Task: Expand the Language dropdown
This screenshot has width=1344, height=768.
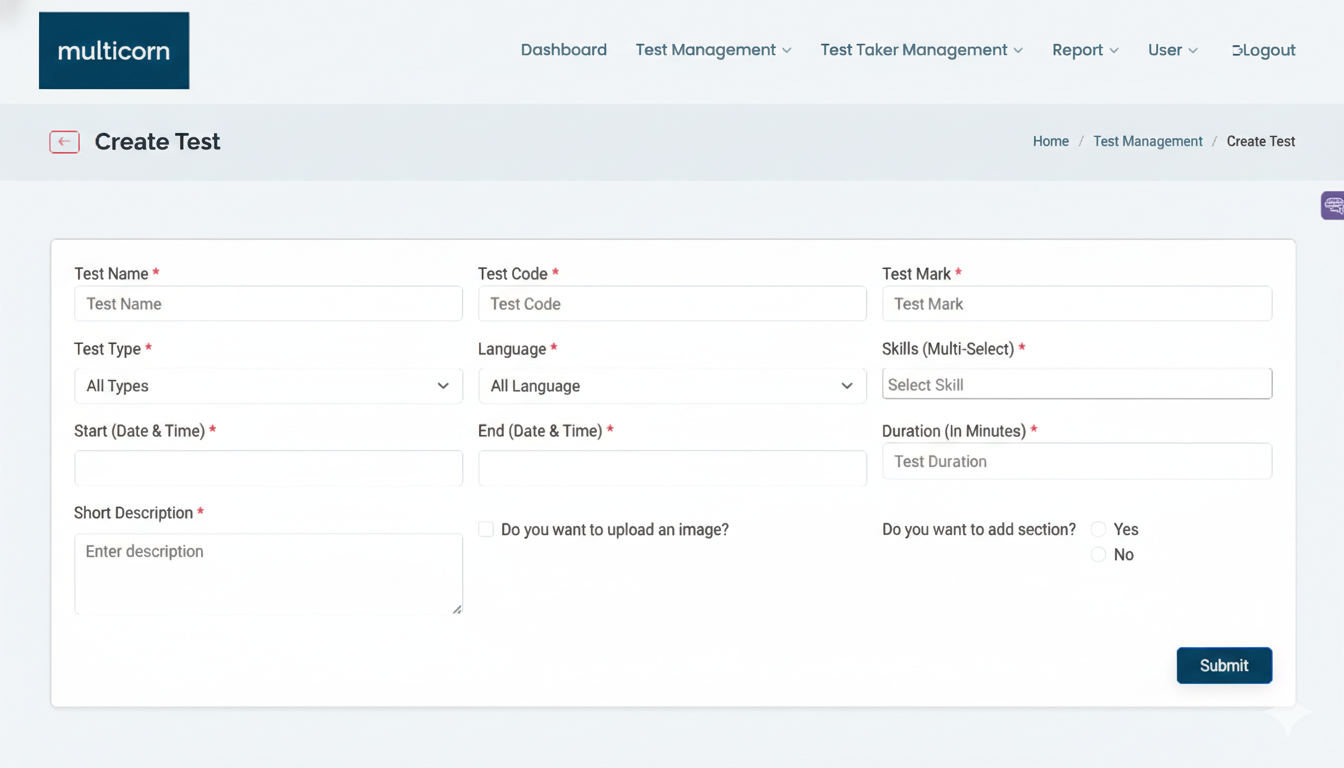Action: coord(672,386)
